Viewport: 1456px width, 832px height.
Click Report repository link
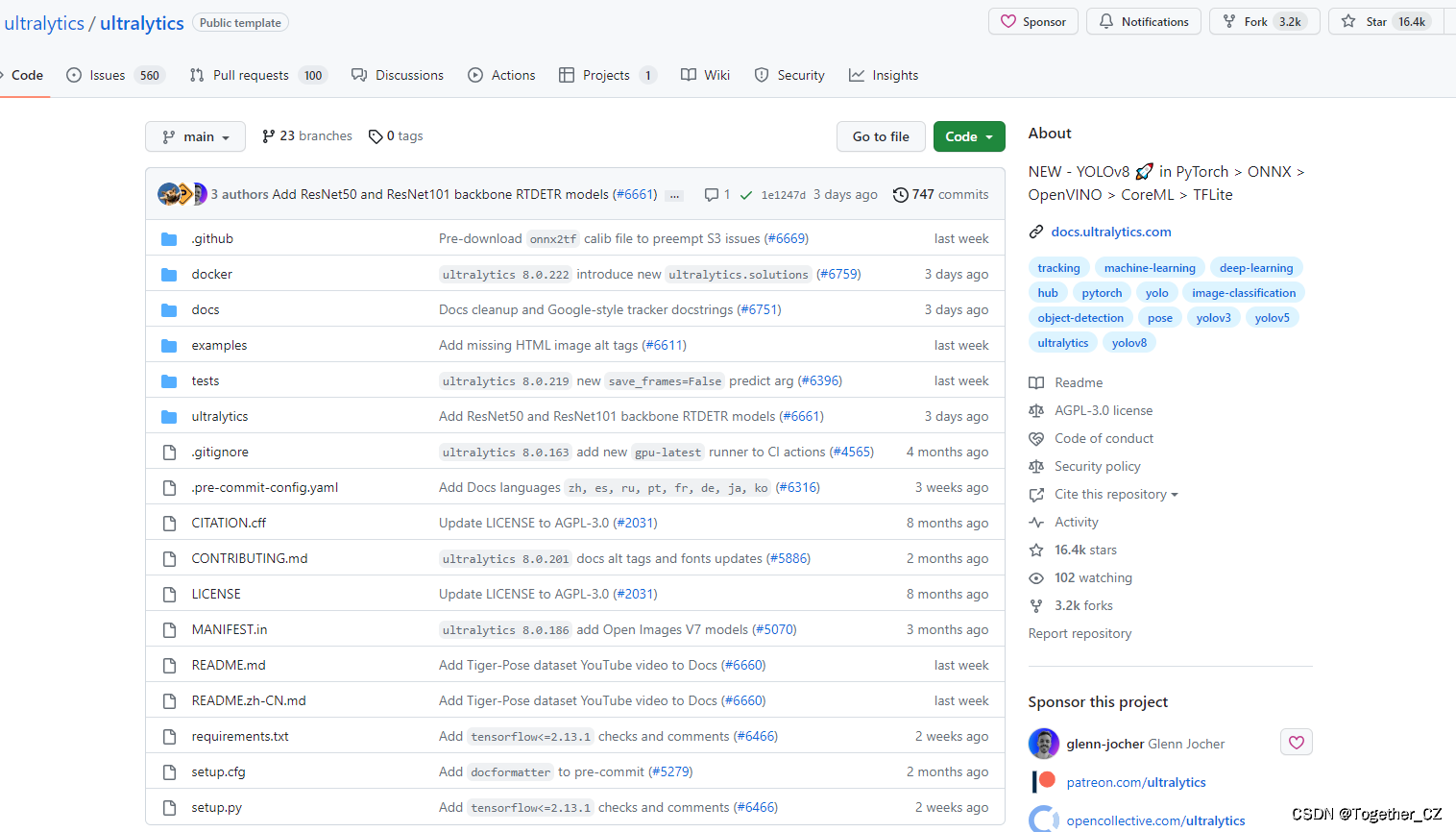pyautogui.click(x=1080, y=634)
